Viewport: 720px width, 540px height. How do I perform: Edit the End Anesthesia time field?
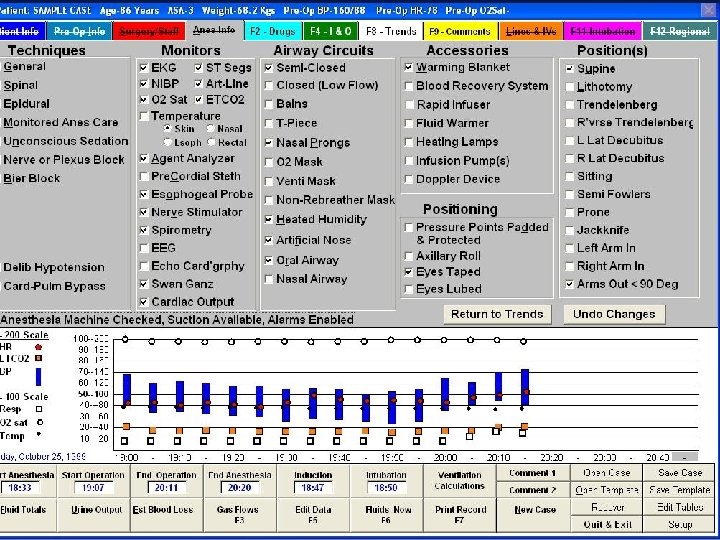pyautogui.click(x=239, y=488)
